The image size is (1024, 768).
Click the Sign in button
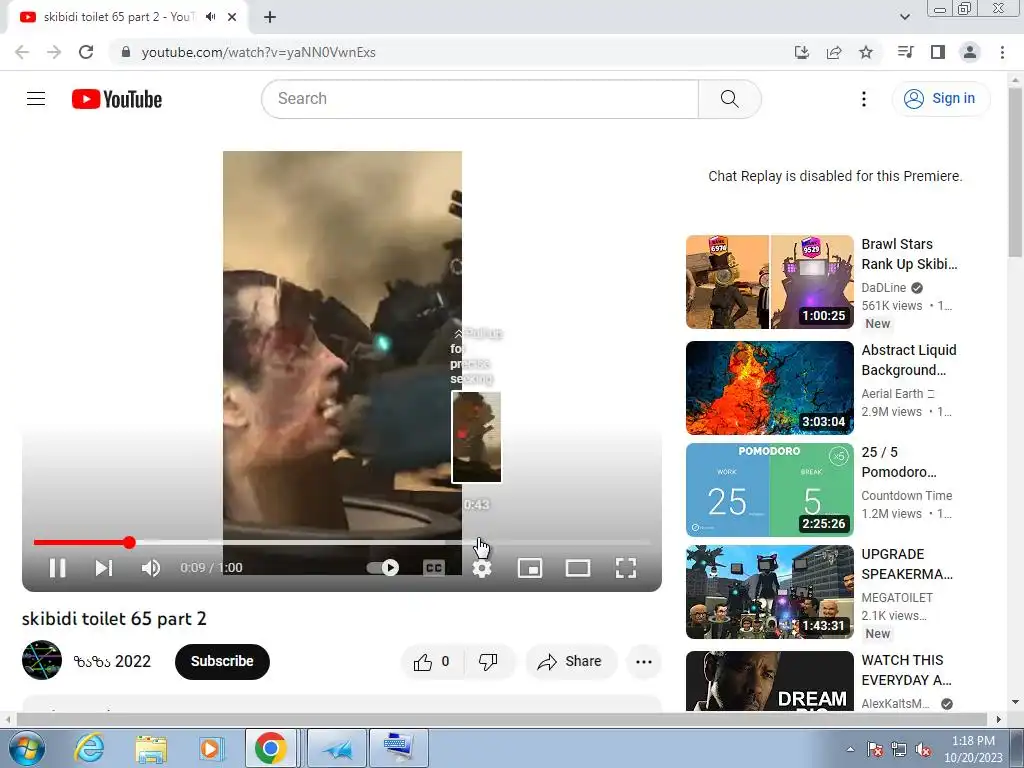(x=940, y=99)
